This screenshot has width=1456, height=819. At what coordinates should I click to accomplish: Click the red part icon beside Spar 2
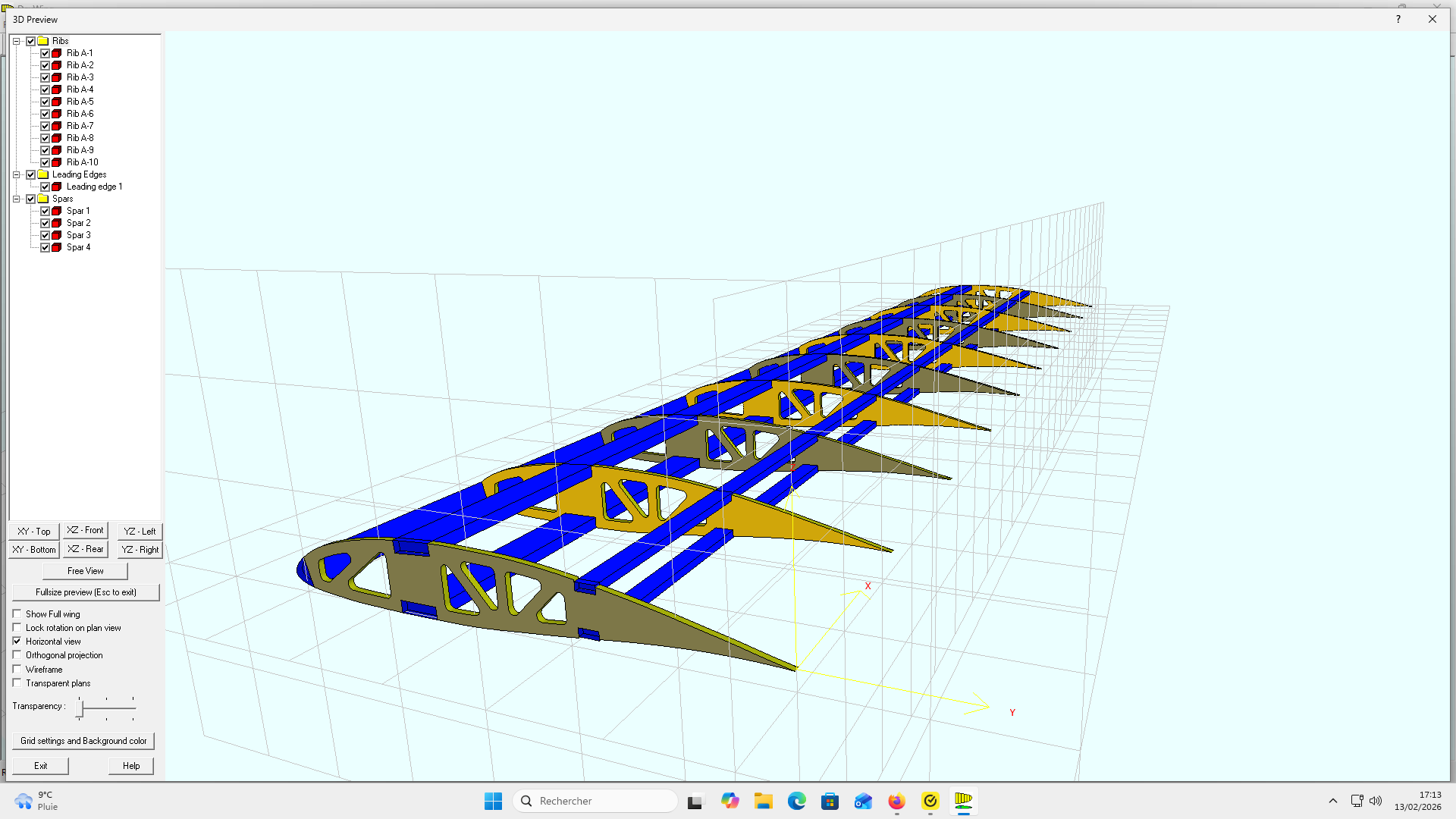click(56, 222)
